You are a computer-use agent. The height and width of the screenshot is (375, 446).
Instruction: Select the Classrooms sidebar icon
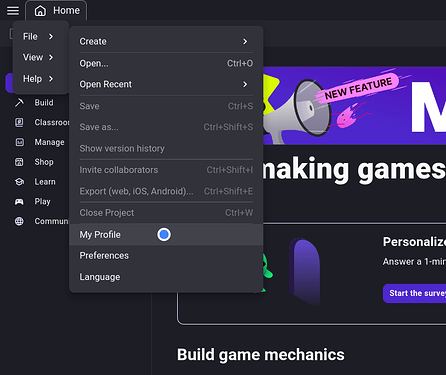19,122
